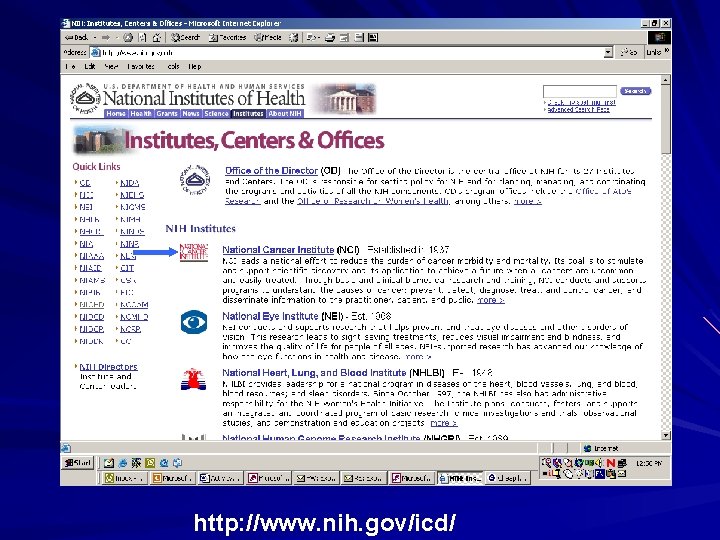The height and width of the screenshot is (540, 720).
Task: Expand the Back button history dropdown arrow
Action: click(x=95, y=38)
